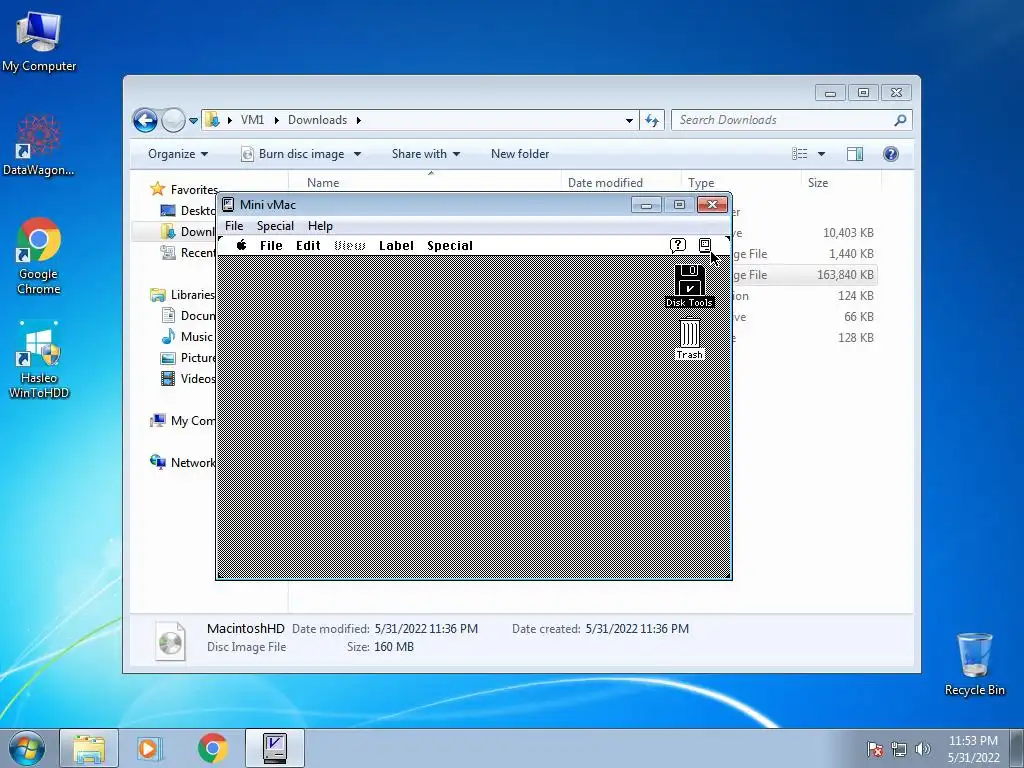Open the Windows Start menu

click(27, 748)
